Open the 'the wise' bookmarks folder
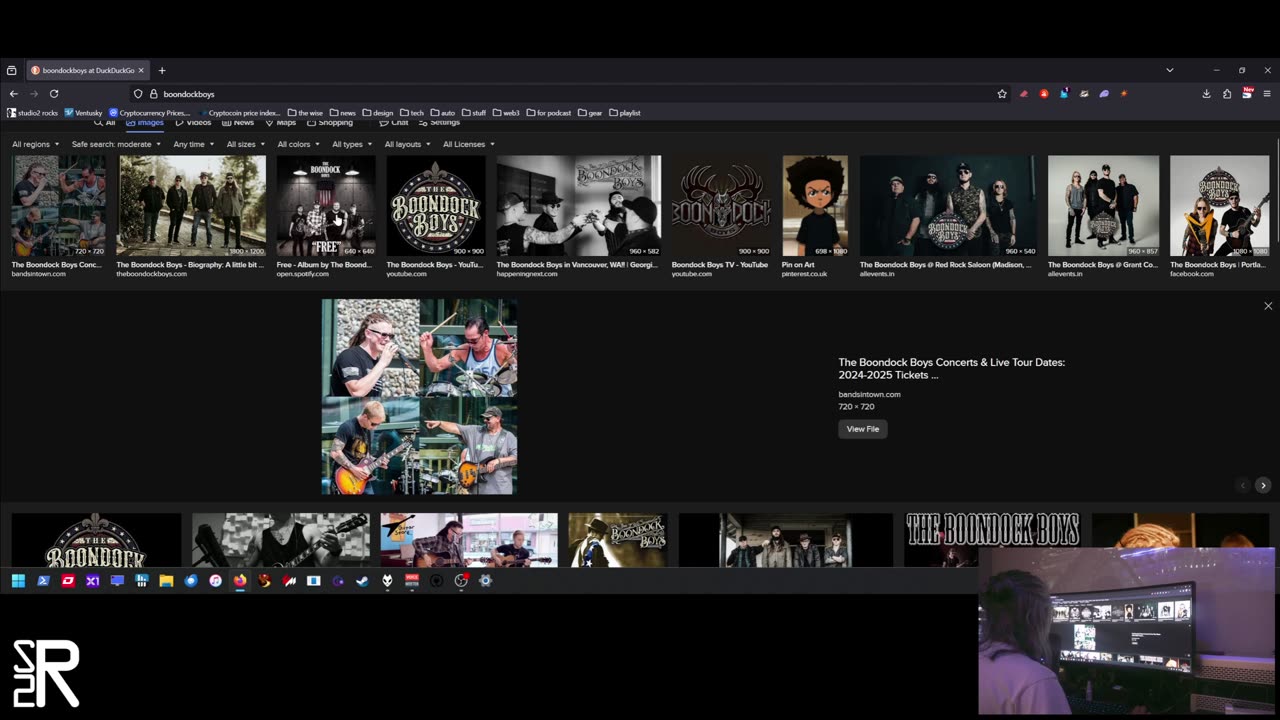The width and height of the screenshot is (1280, 720). [x=305, y=113]
